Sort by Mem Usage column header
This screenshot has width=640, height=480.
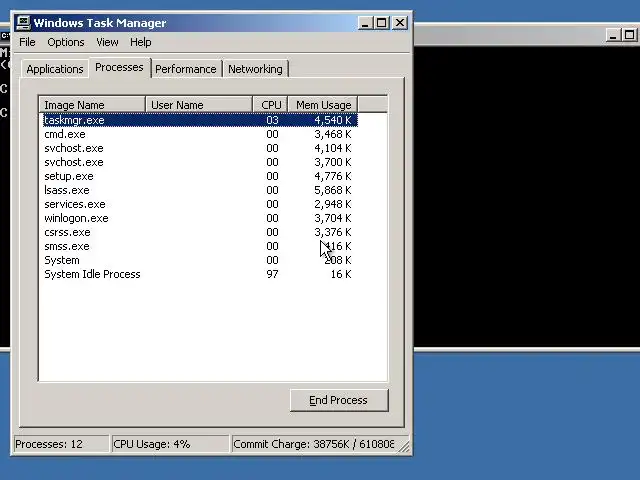[323, 105]
